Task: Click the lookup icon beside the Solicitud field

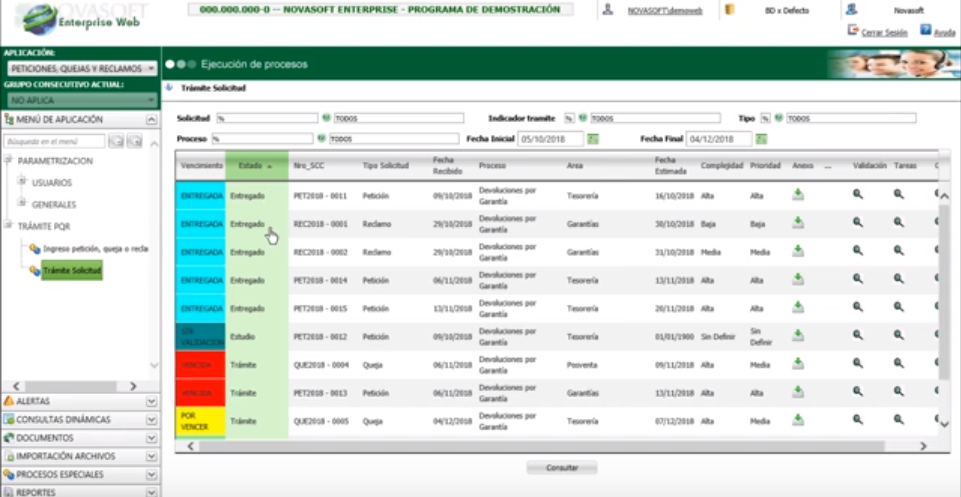Action: pyautogui.click(x=329, y=118)
